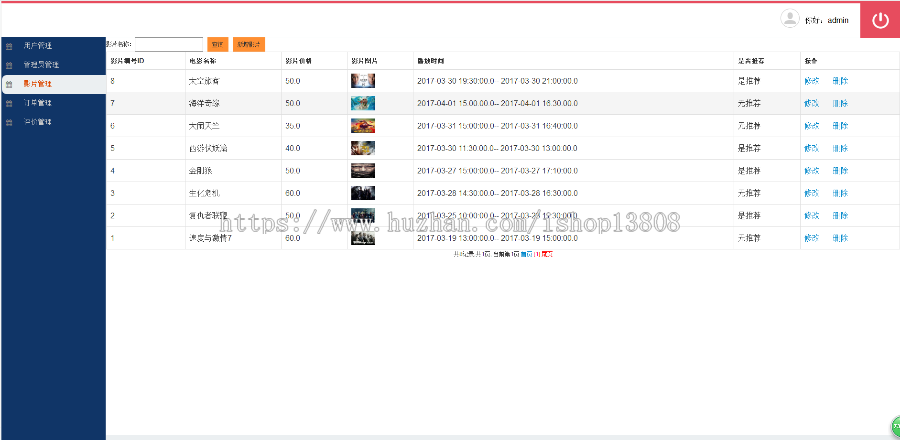Open the 订单管理 order management menu
Viewport: 900px width, 440px height.
(38, 103)
